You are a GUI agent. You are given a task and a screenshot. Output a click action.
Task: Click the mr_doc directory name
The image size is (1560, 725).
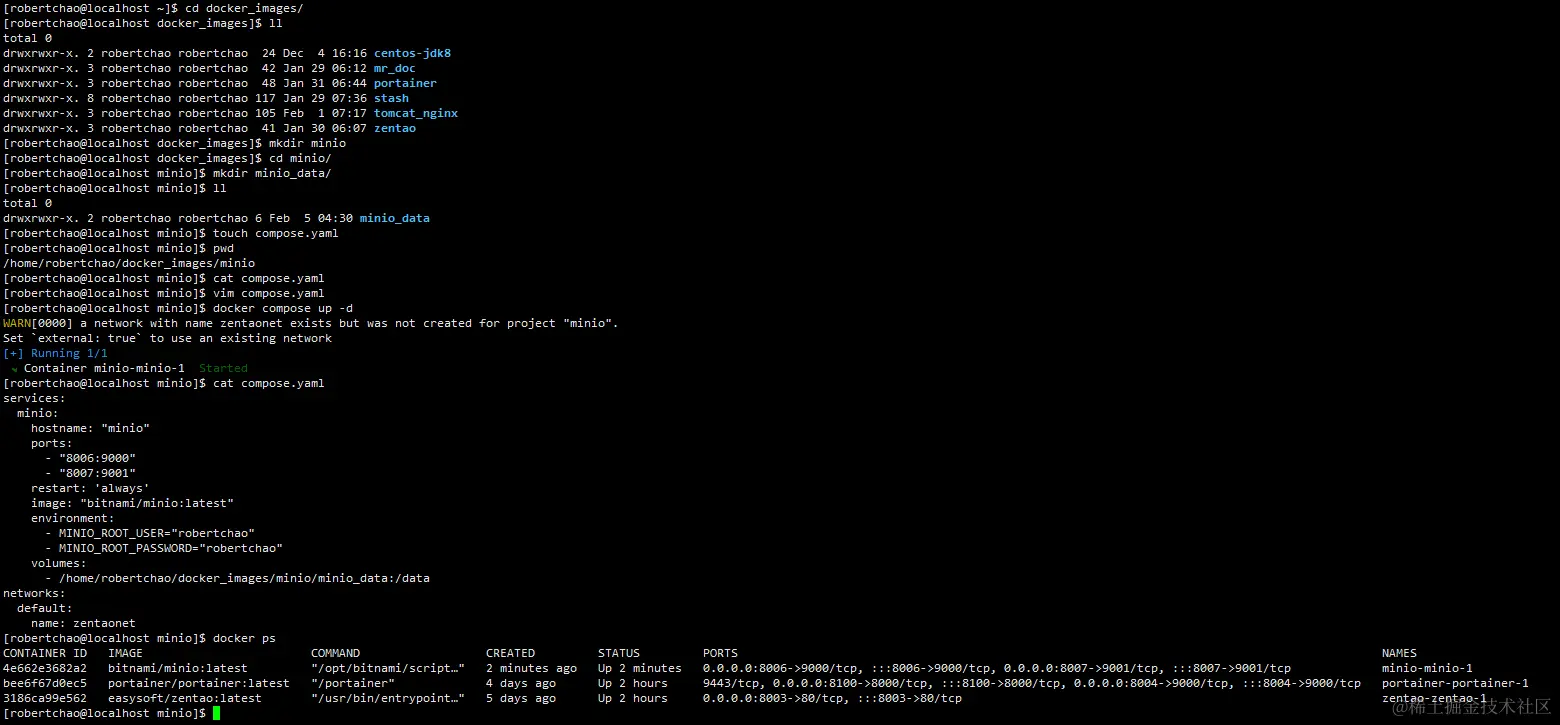coord(394,68)
